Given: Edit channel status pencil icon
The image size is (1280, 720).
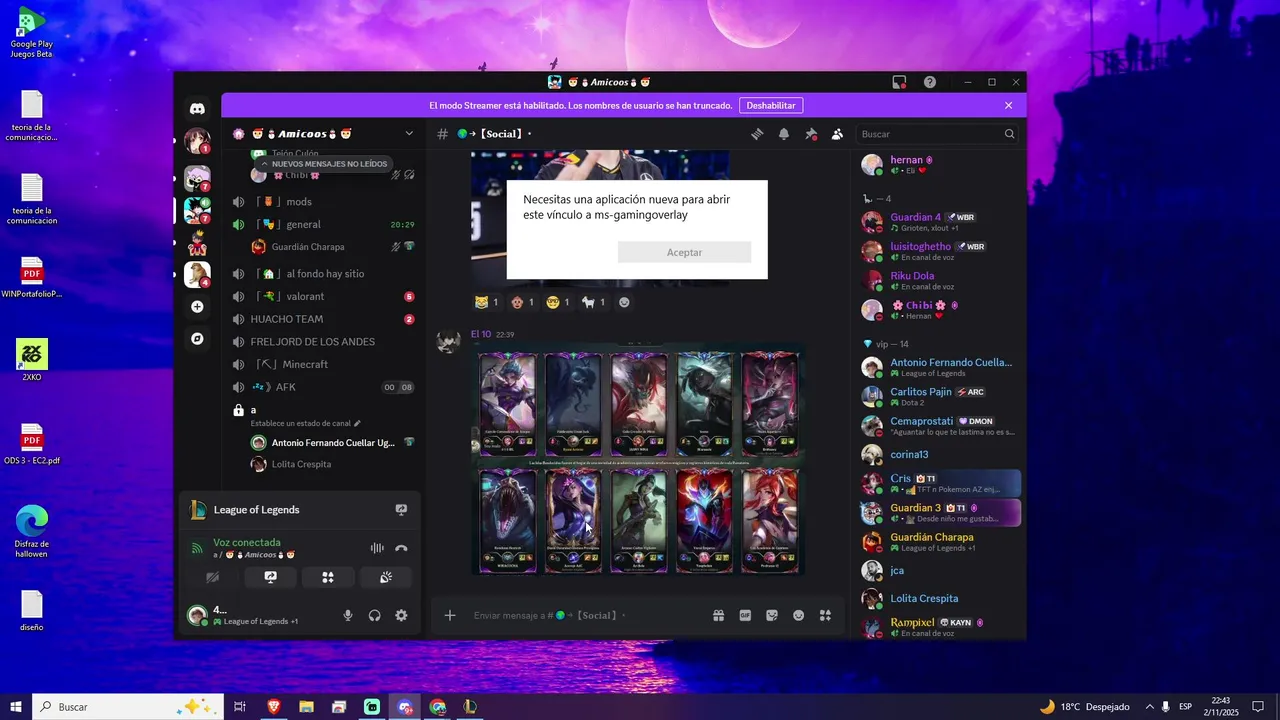Looking at the screenshot, I should click(357, 423).
